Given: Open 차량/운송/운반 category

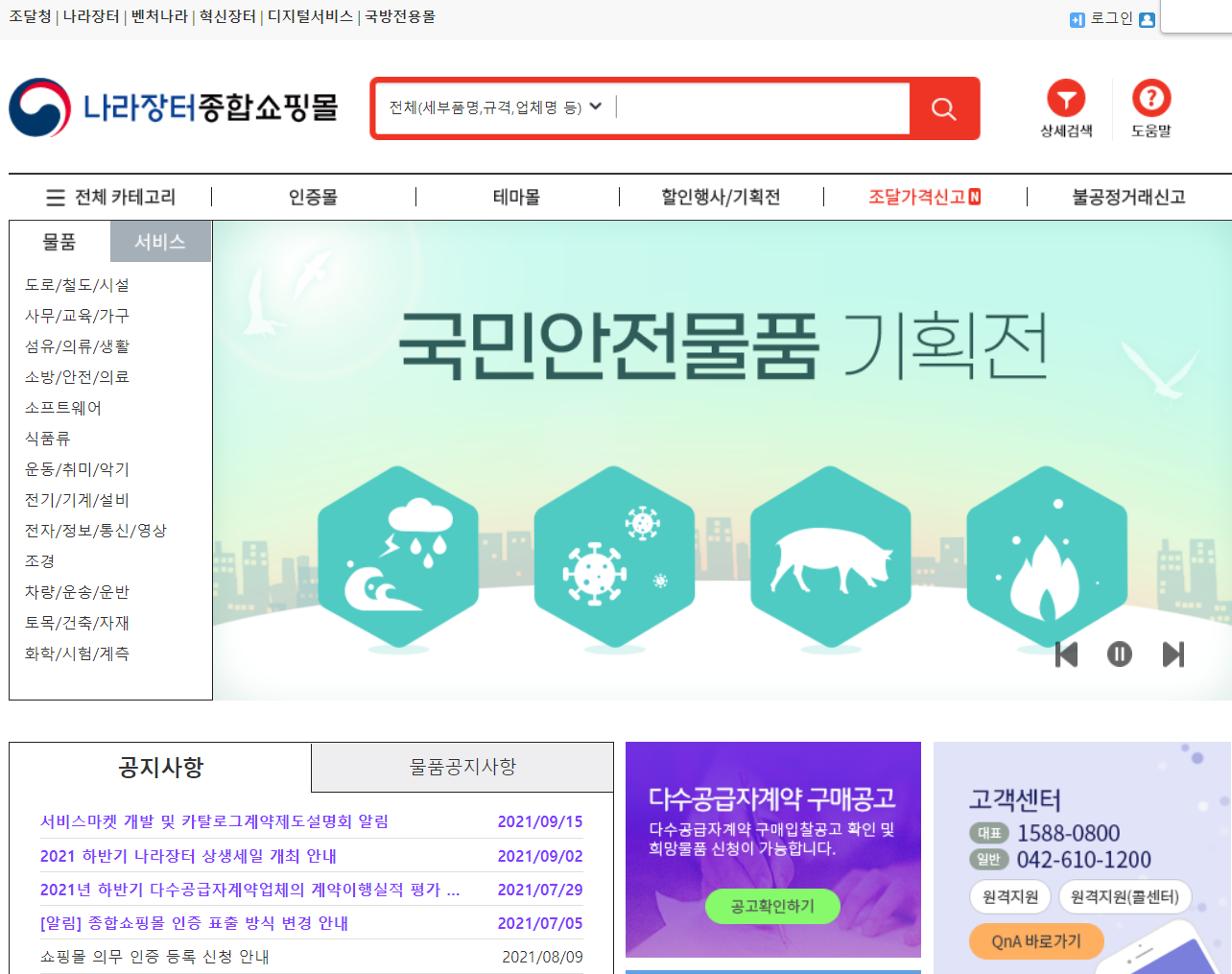Looking at the screenshot, I should point(77,592).
